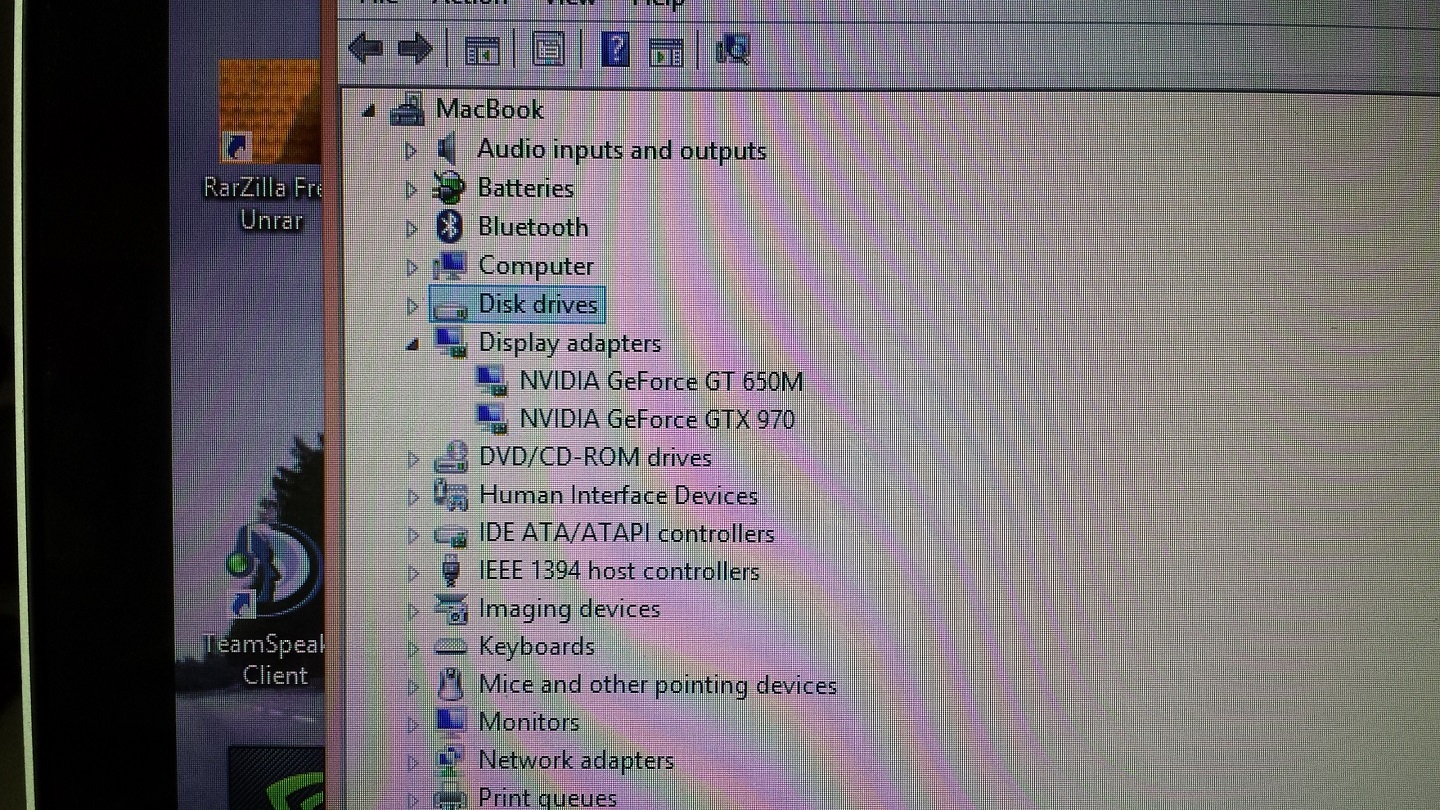Open Help using the question mark icon
Viewport: 1440px width, 810px height.
(615, 48)
